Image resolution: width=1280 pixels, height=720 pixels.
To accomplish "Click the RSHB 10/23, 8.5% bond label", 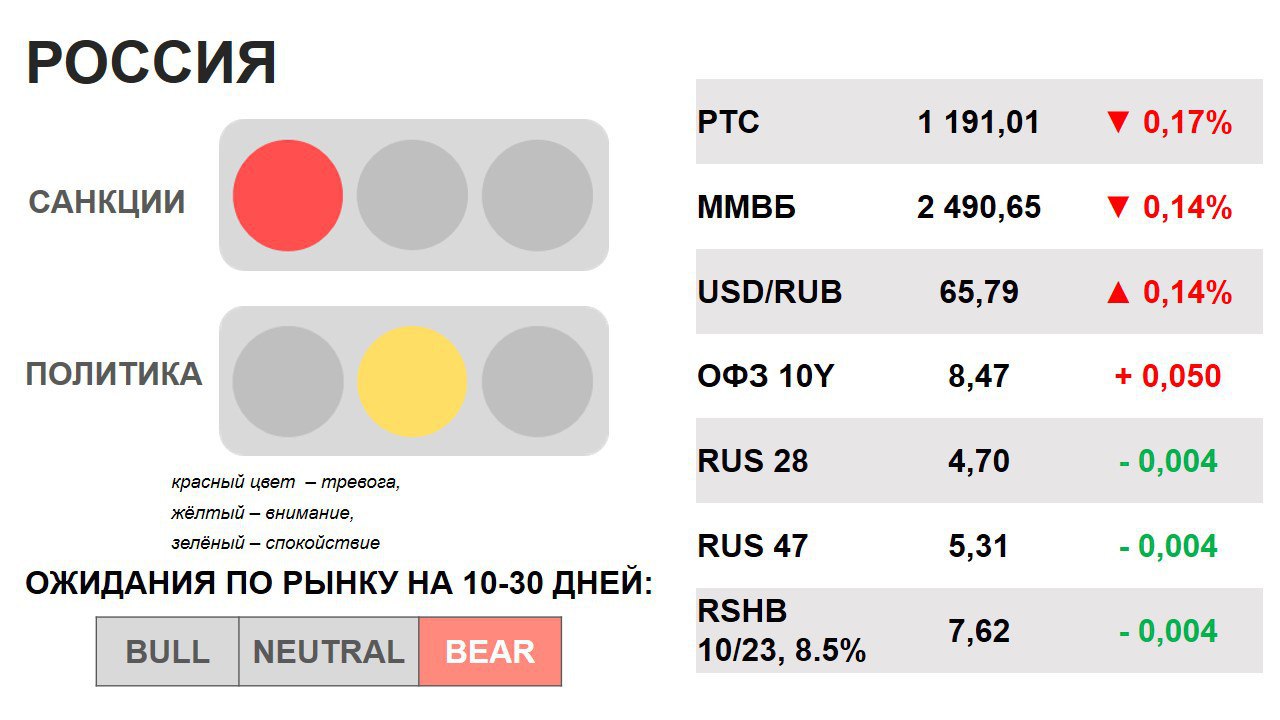I will (x=782, y=631).
